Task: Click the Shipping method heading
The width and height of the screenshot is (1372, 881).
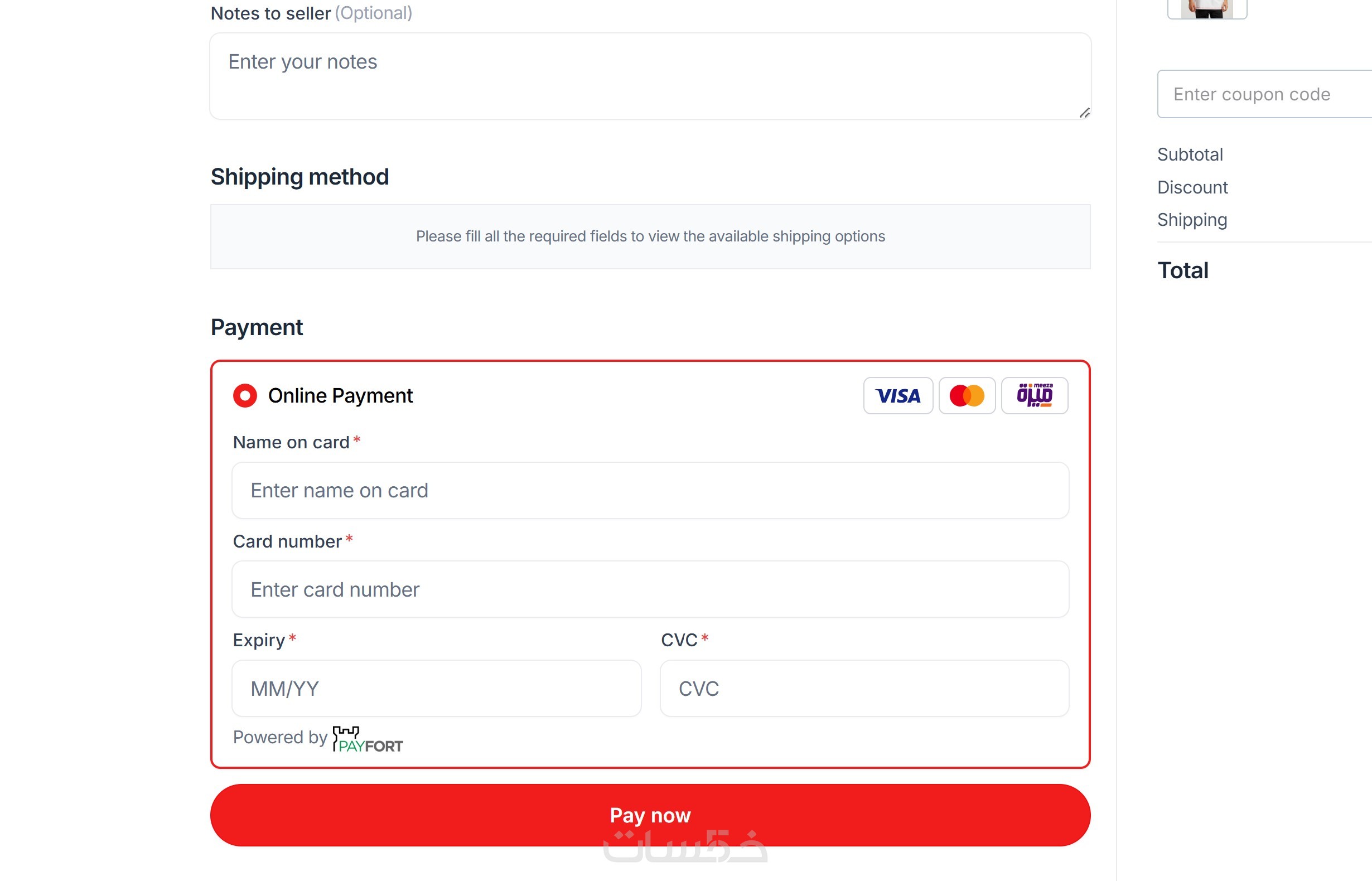Action: (x=299, y=177)
